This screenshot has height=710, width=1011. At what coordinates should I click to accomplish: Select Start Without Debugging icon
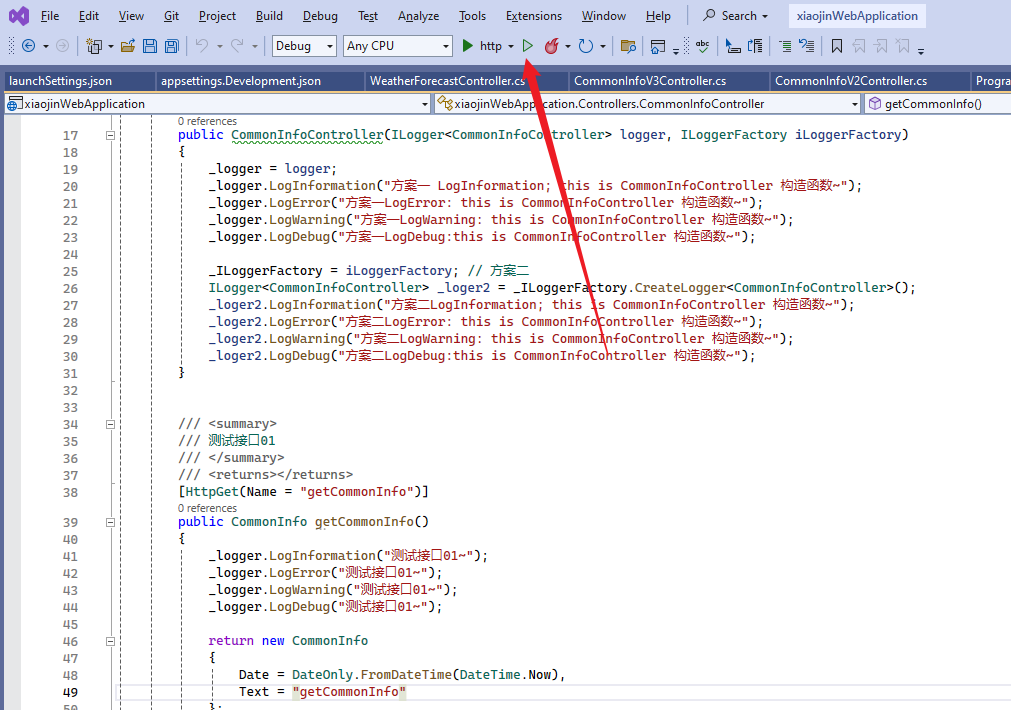point(527,45)
